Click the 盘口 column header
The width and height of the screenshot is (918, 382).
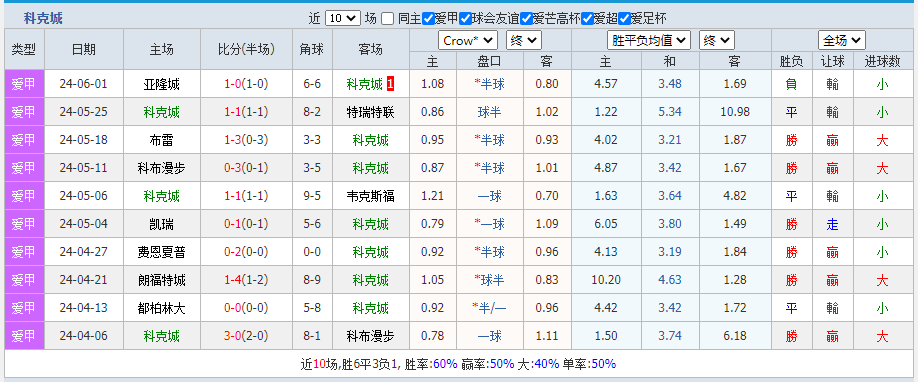[489, 60]
